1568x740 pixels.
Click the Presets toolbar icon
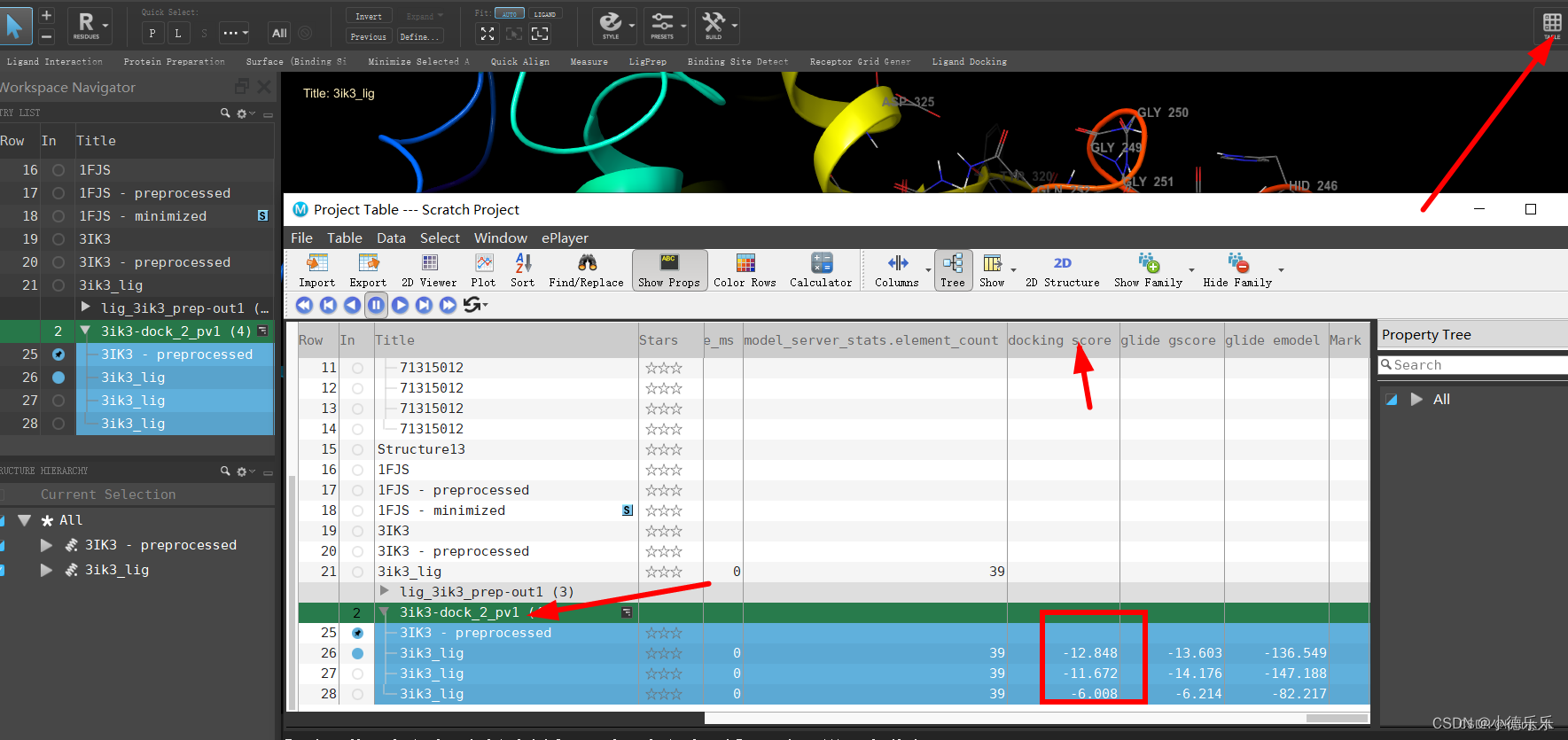[662, 24]
